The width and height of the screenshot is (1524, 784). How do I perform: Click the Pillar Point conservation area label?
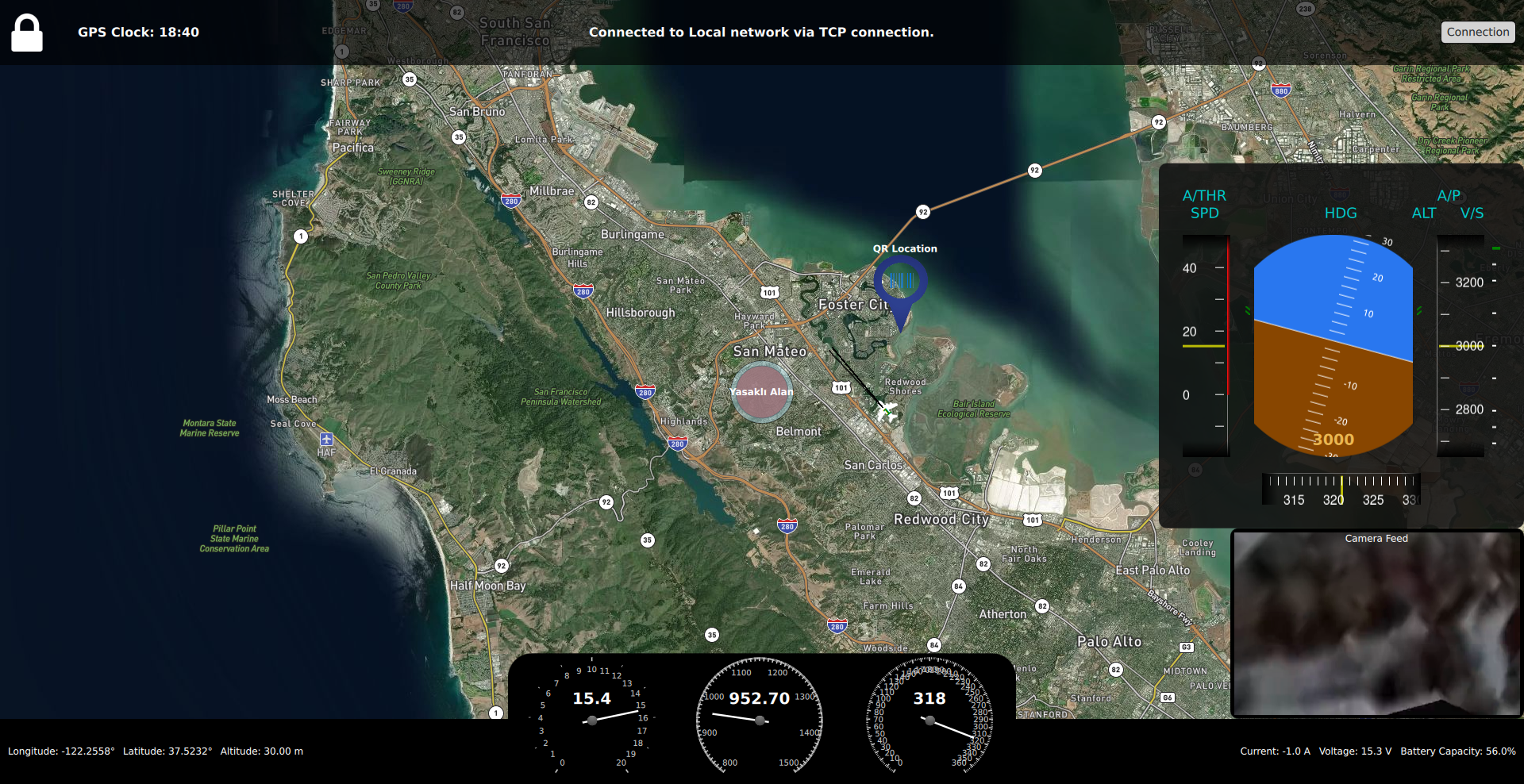click(234, 539)
